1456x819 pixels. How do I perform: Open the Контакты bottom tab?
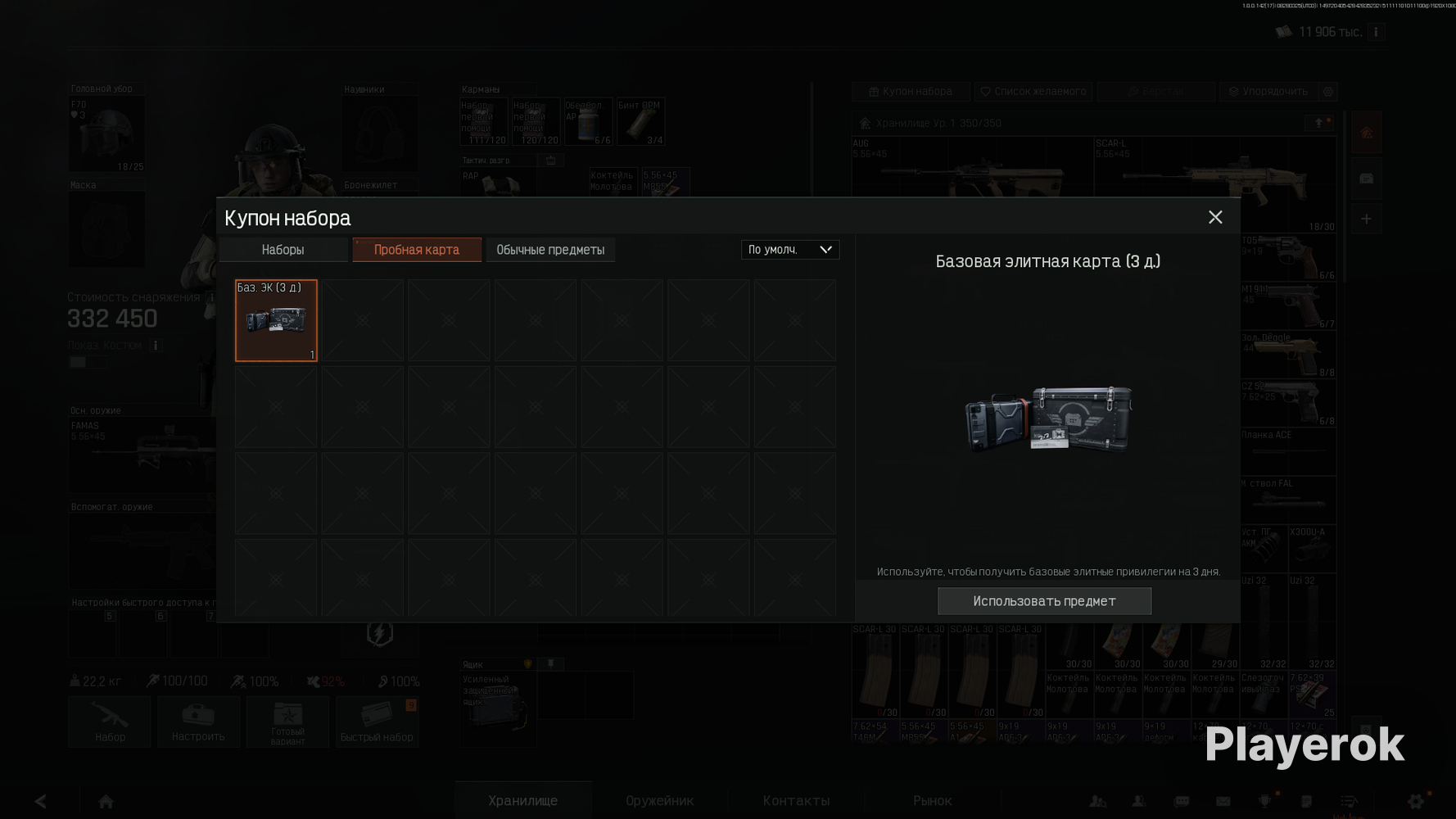click(796, 800)
